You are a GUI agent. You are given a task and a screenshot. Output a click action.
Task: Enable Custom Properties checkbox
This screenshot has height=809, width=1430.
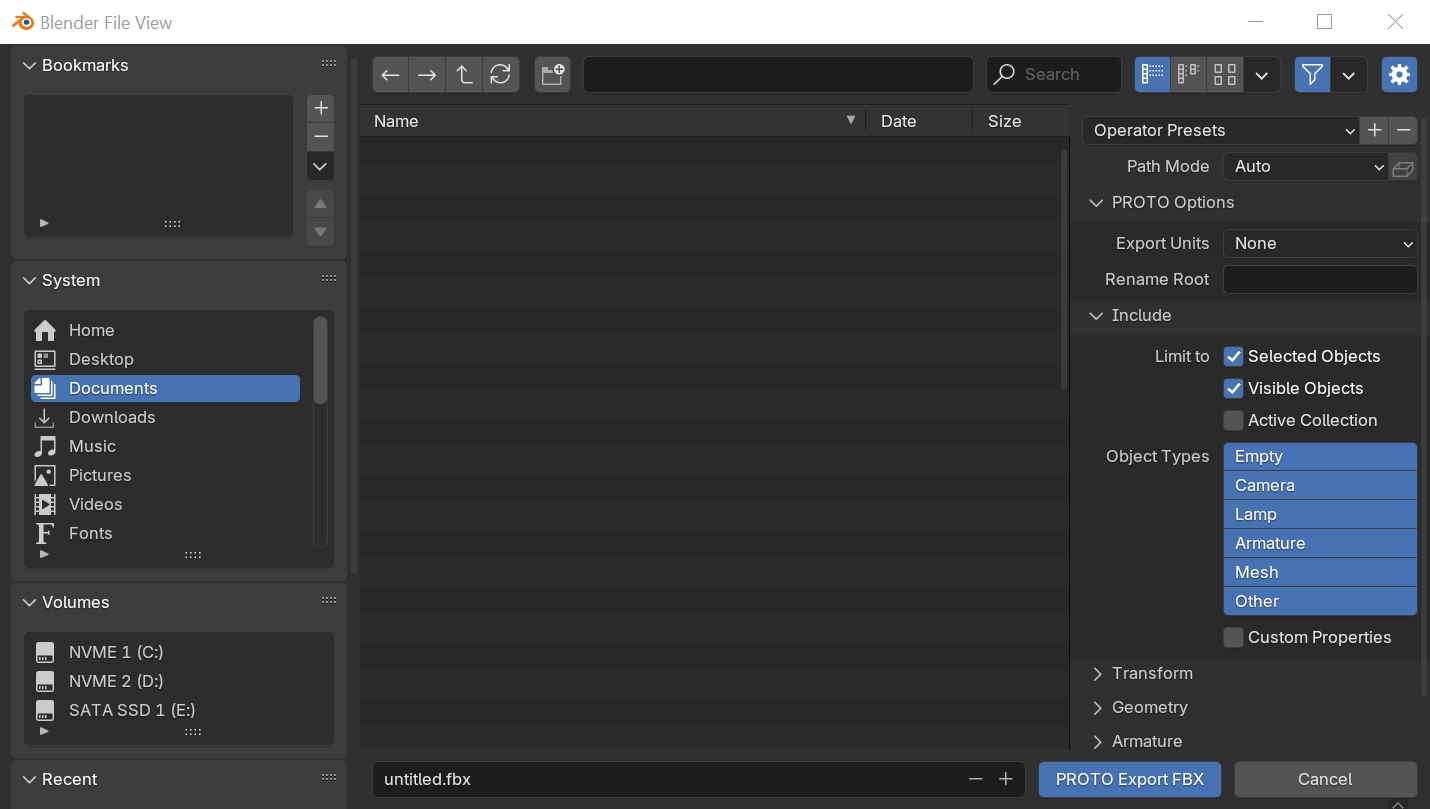tap(1234, 638)
